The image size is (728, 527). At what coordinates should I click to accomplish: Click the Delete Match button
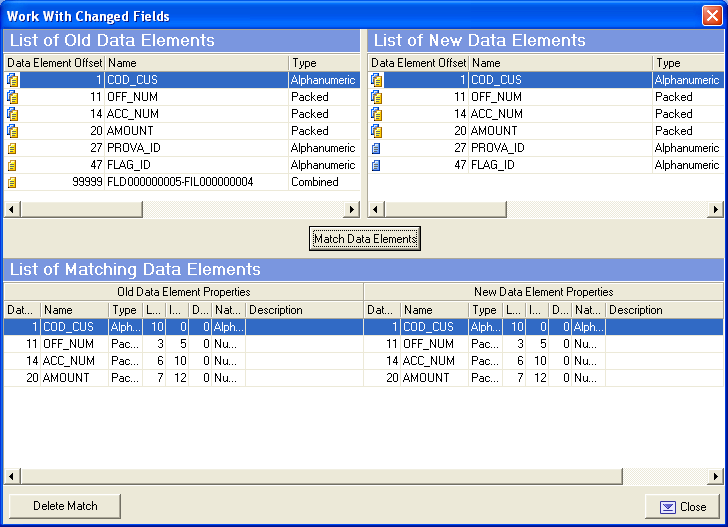coord(65,506)
